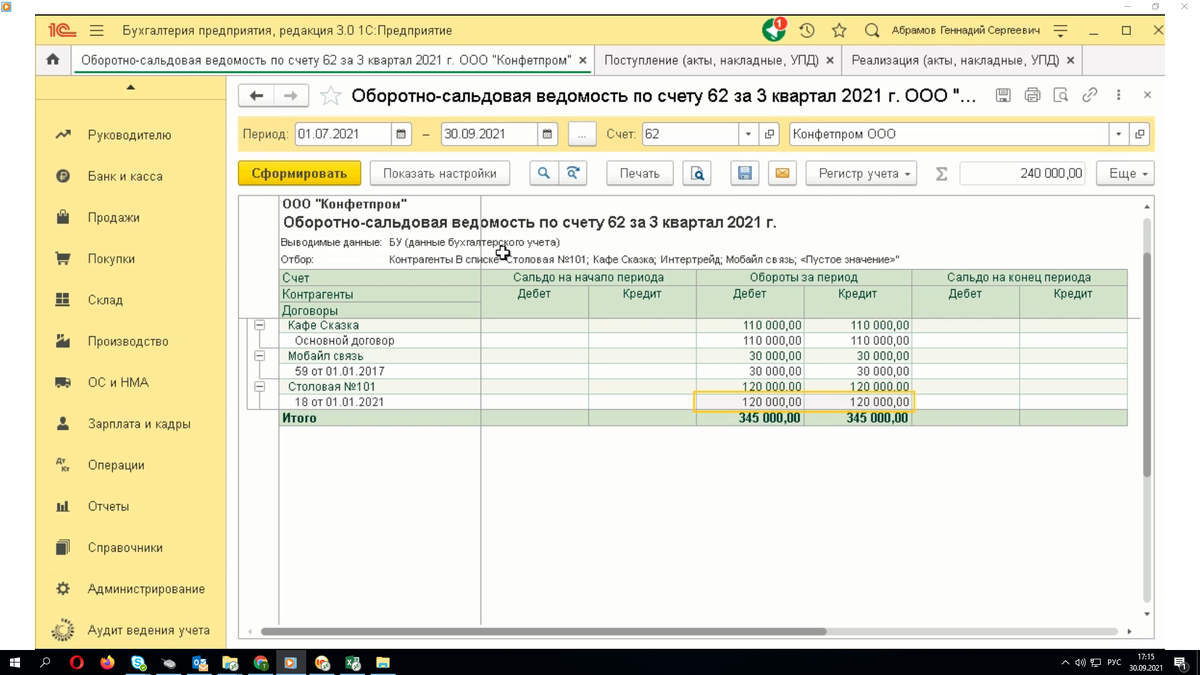Navigate back with the left arrow
This screenshot has width=1200, height=675.
(257, 95)
